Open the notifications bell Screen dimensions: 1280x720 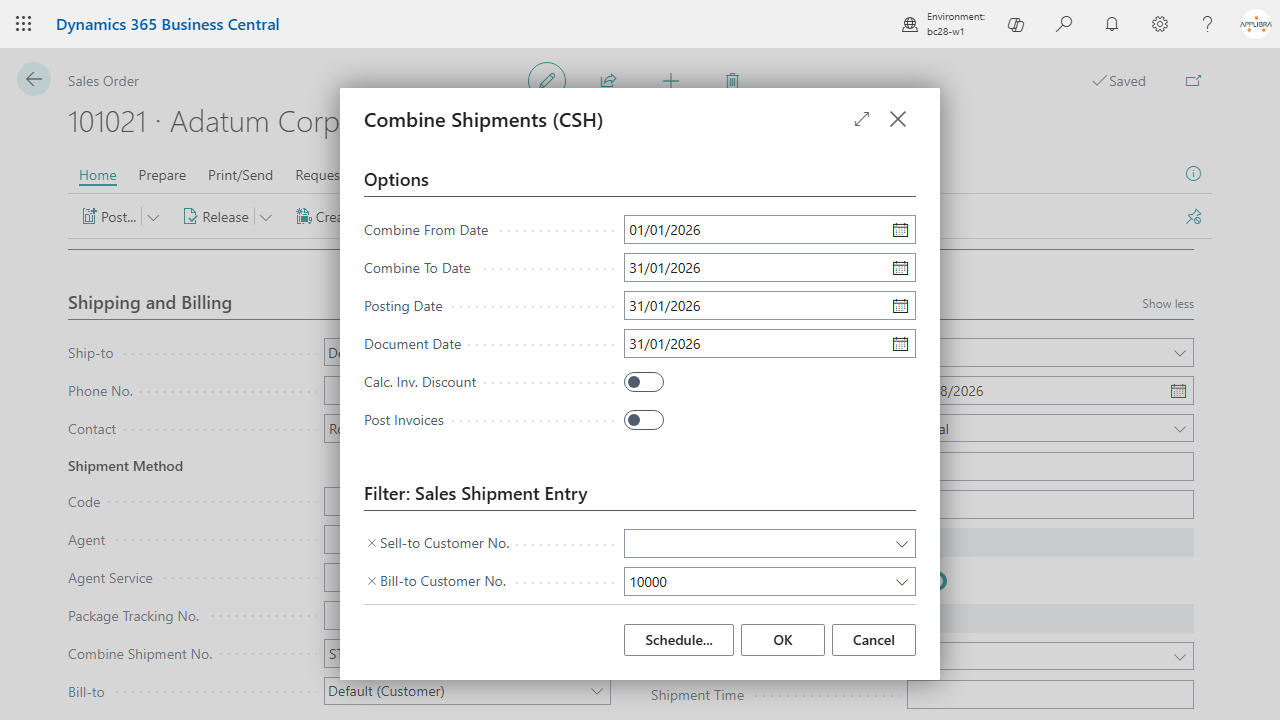pos(1112,24)
